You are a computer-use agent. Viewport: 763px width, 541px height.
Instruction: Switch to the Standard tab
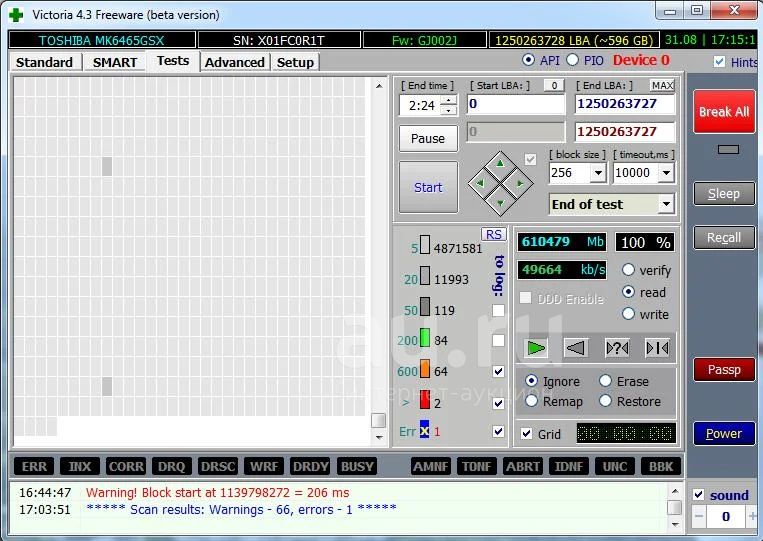click(x=44, y=62)
